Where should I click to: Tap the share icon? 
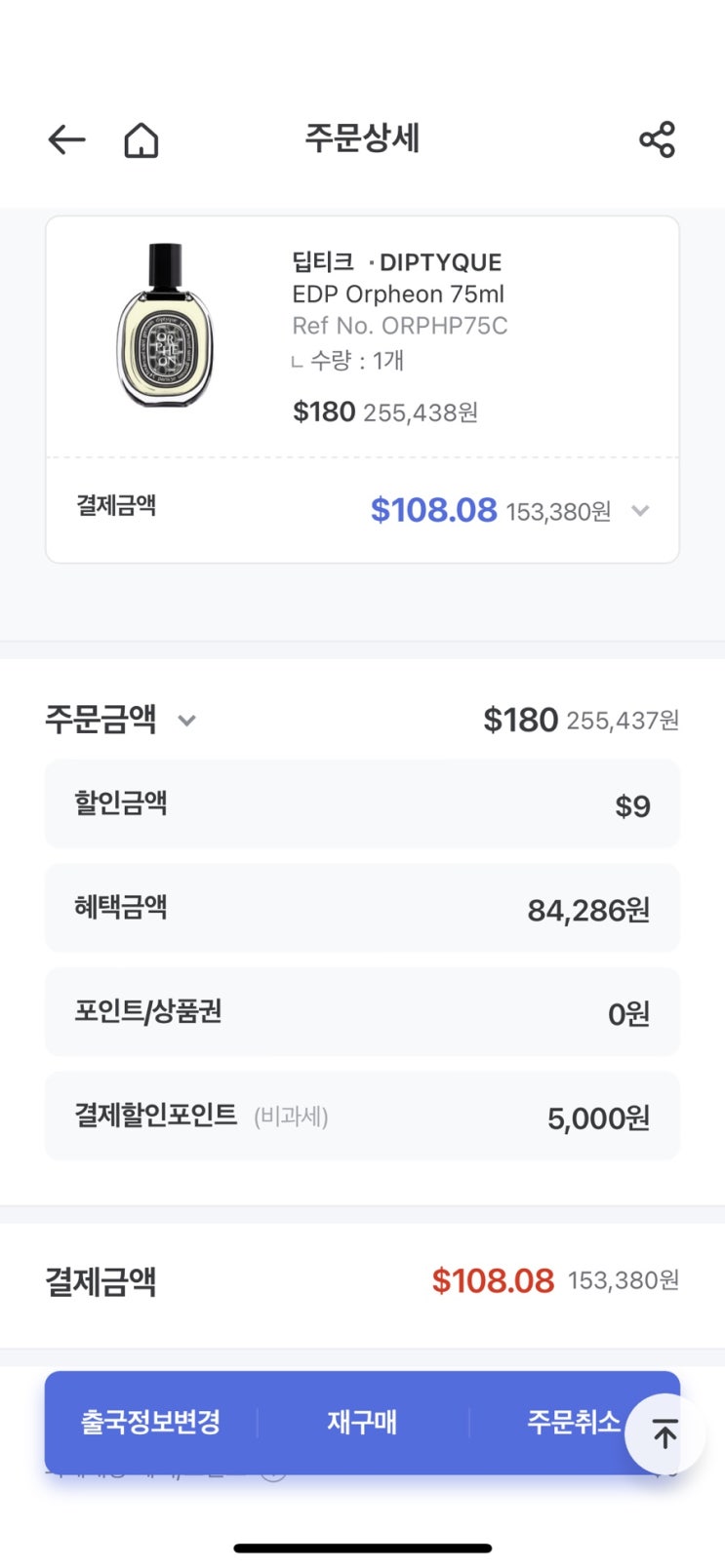pos(657,140)
